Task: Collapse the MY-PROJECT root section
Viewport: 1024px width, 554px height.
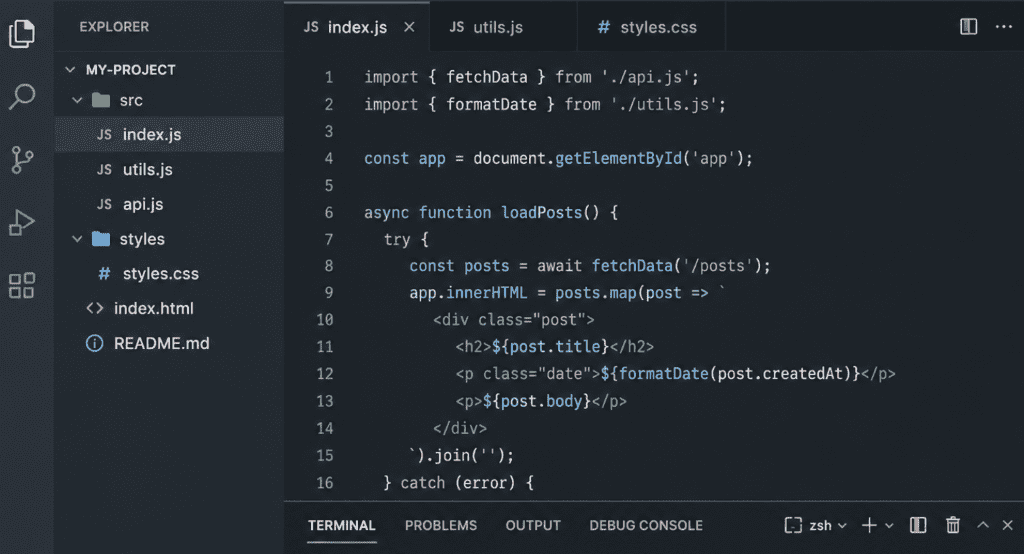Action: pos(71,69)
